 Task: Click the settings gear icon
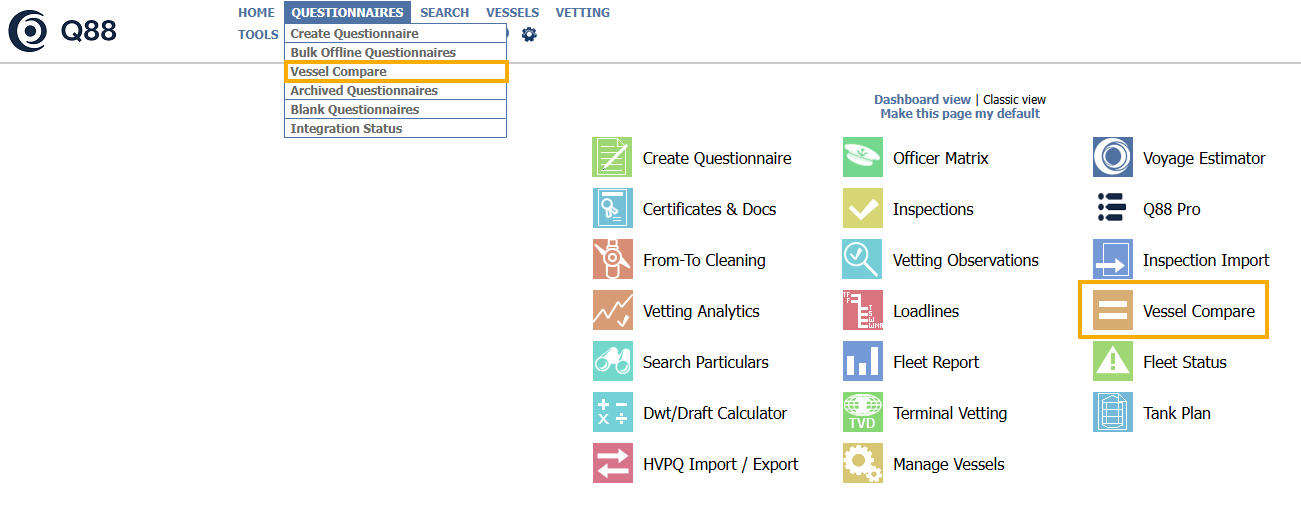[529, 34]
